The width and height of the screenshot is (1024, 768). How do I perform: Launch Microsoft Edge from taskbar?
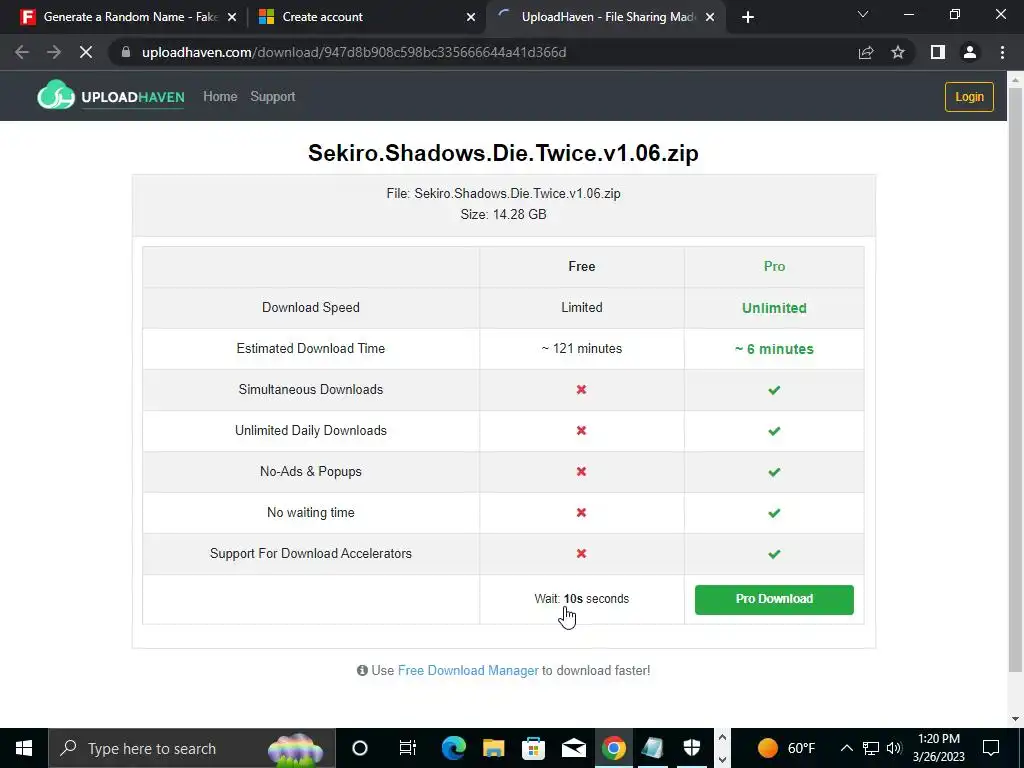point(453,748)
